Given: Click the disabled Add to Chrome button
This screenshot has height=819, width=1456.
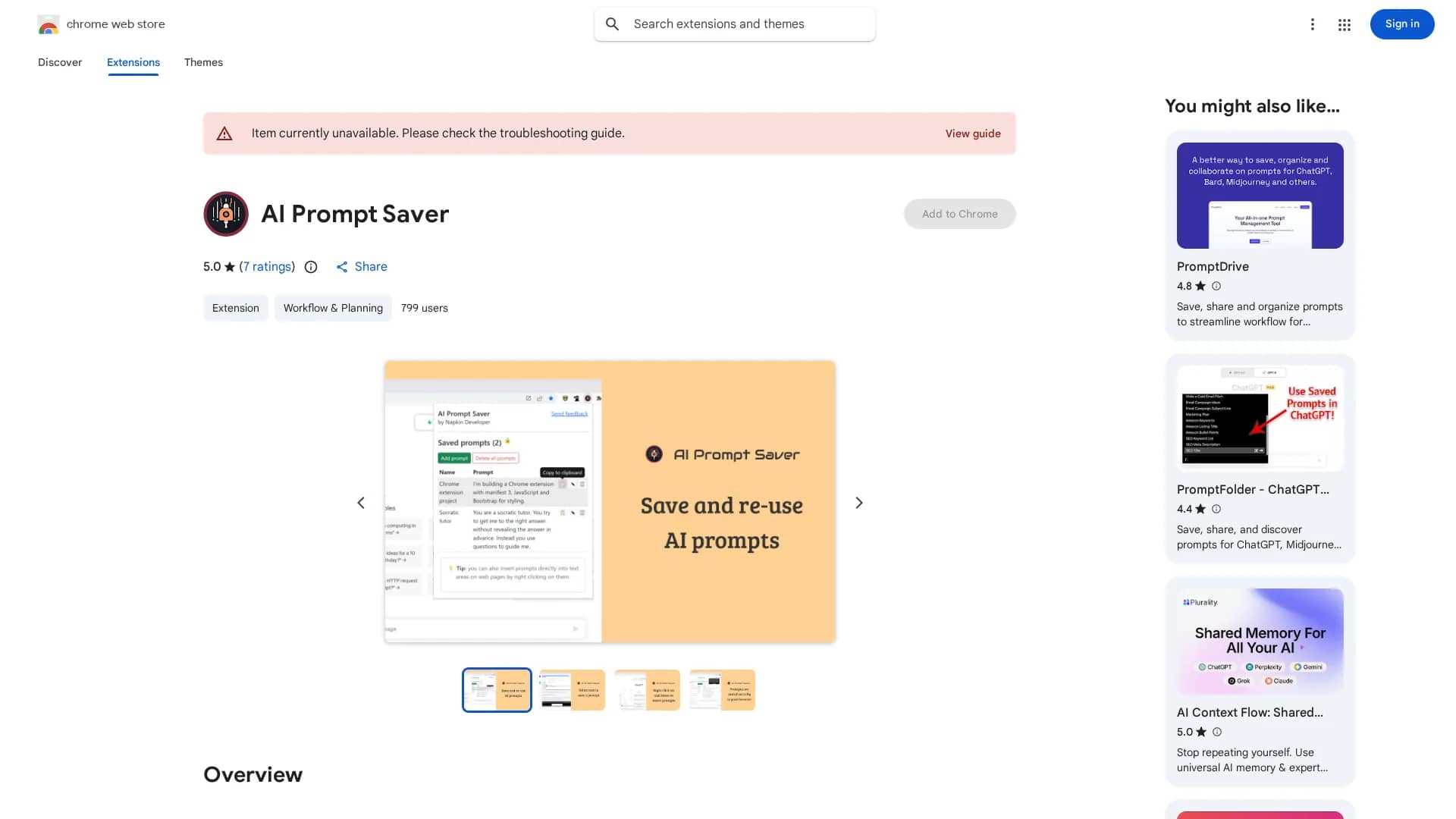Looking at the screenshot, I should point(960,214).
